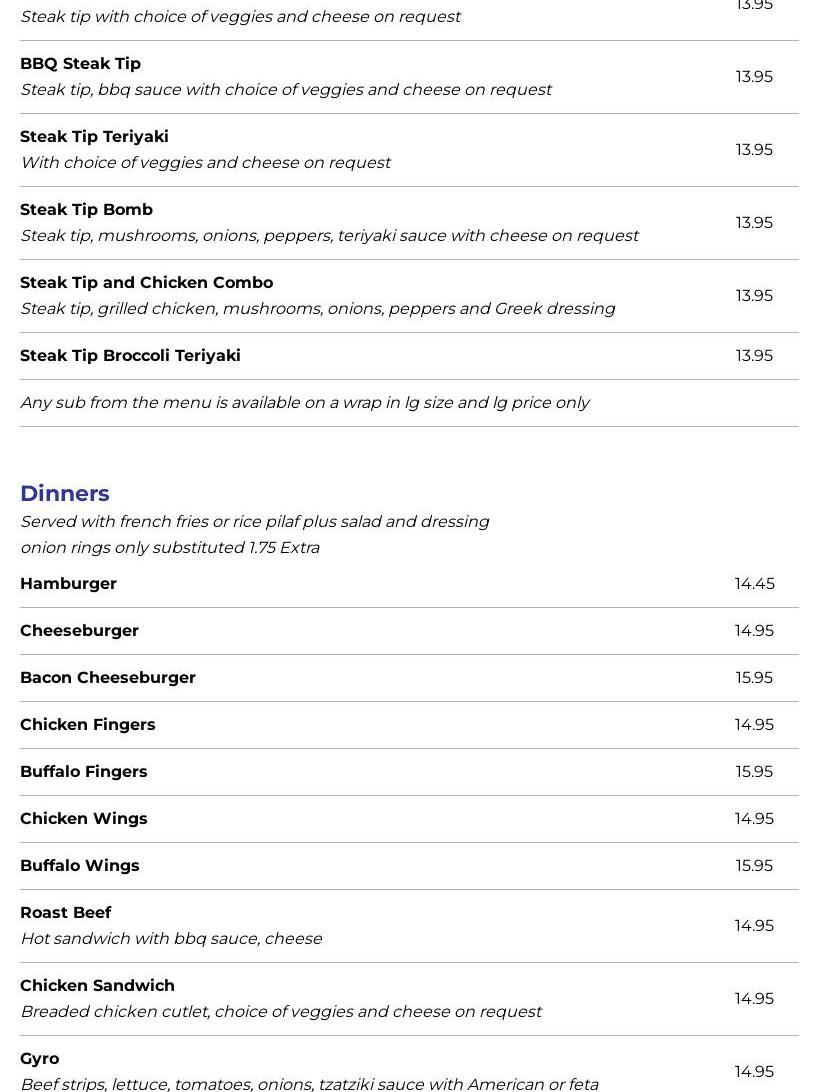This screenshot has width=819, height=1092.
Task: Click the Dinners section heading
Action: click(65, 493)
